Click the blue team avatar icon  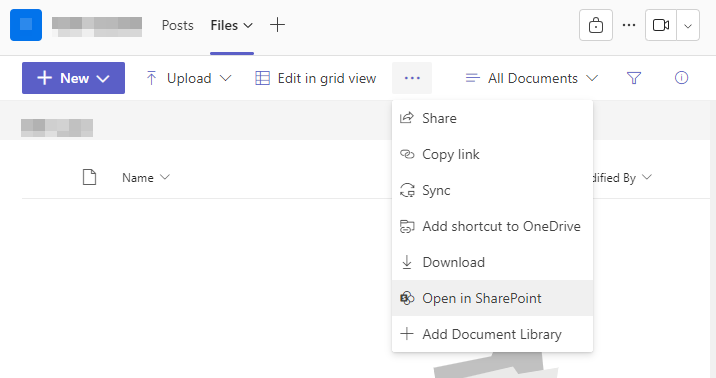coord(26,25)
